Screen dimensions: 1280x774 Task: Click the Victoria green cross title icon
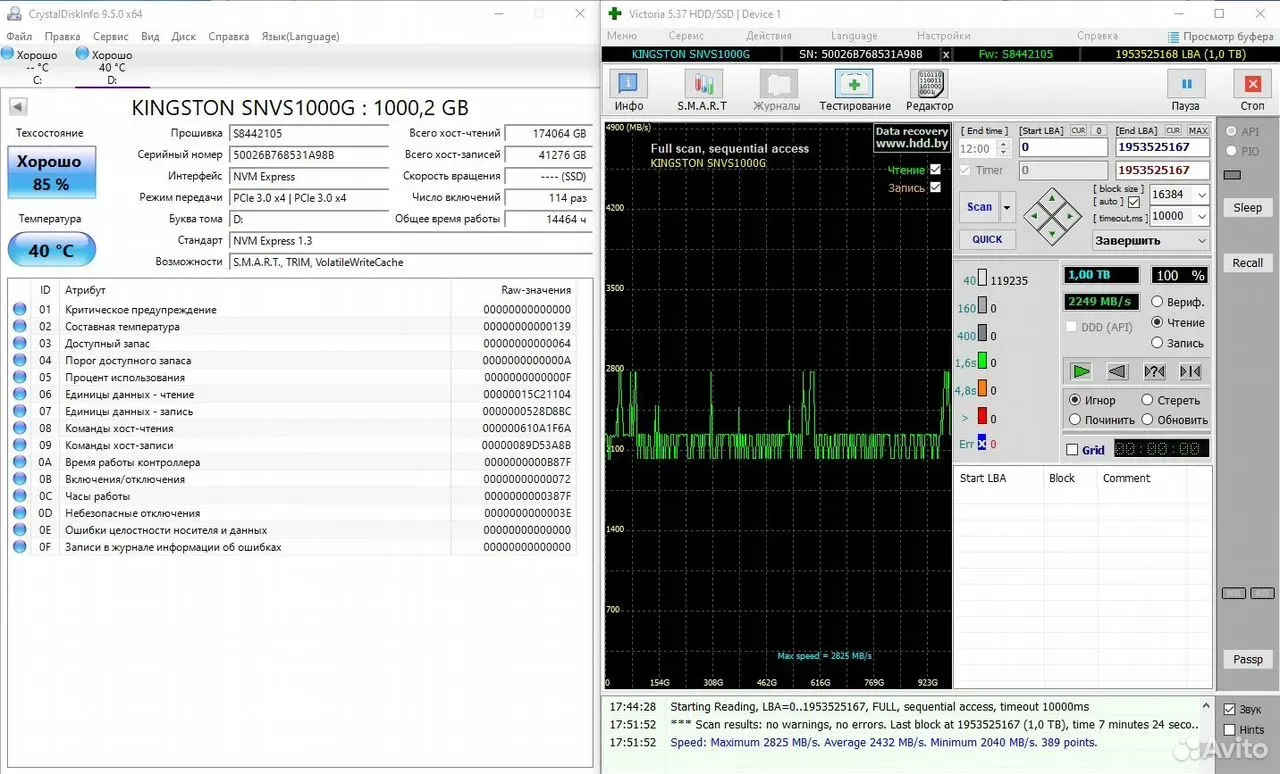coord(615,14)
